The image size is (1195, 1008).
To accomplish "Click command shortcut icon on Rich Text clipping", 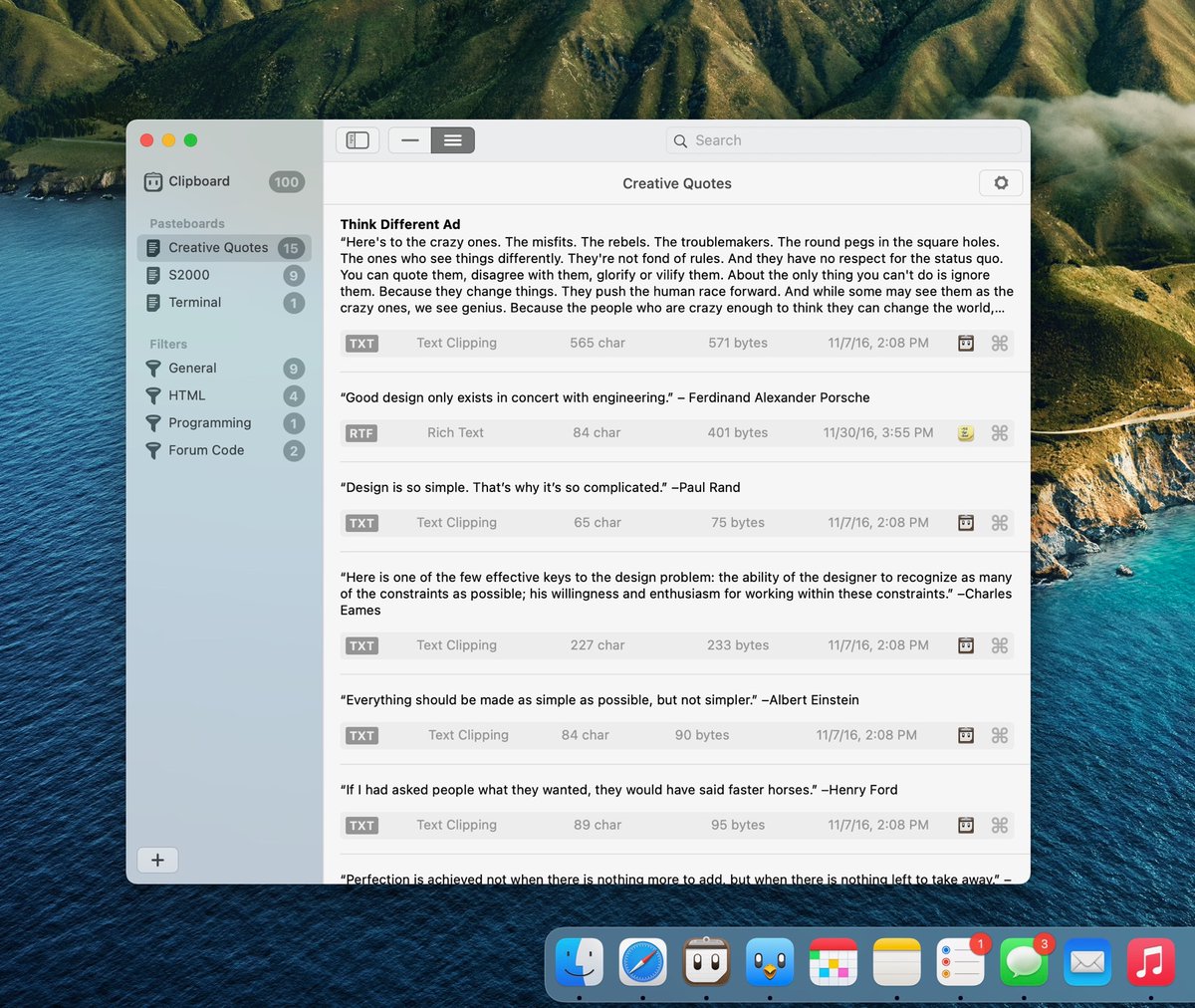I will (1000, 432).
